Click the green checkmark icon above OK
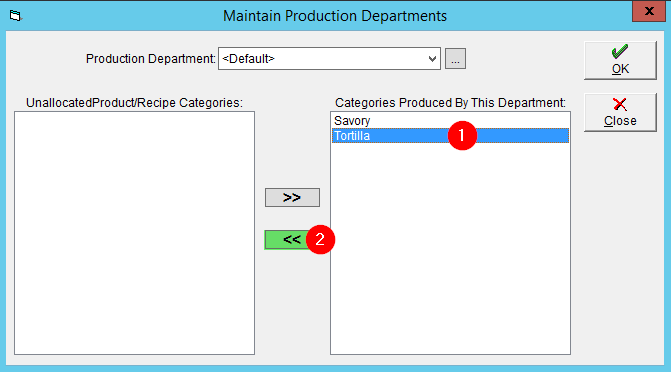Screen dimensions: 671x372 pos(620,51)
